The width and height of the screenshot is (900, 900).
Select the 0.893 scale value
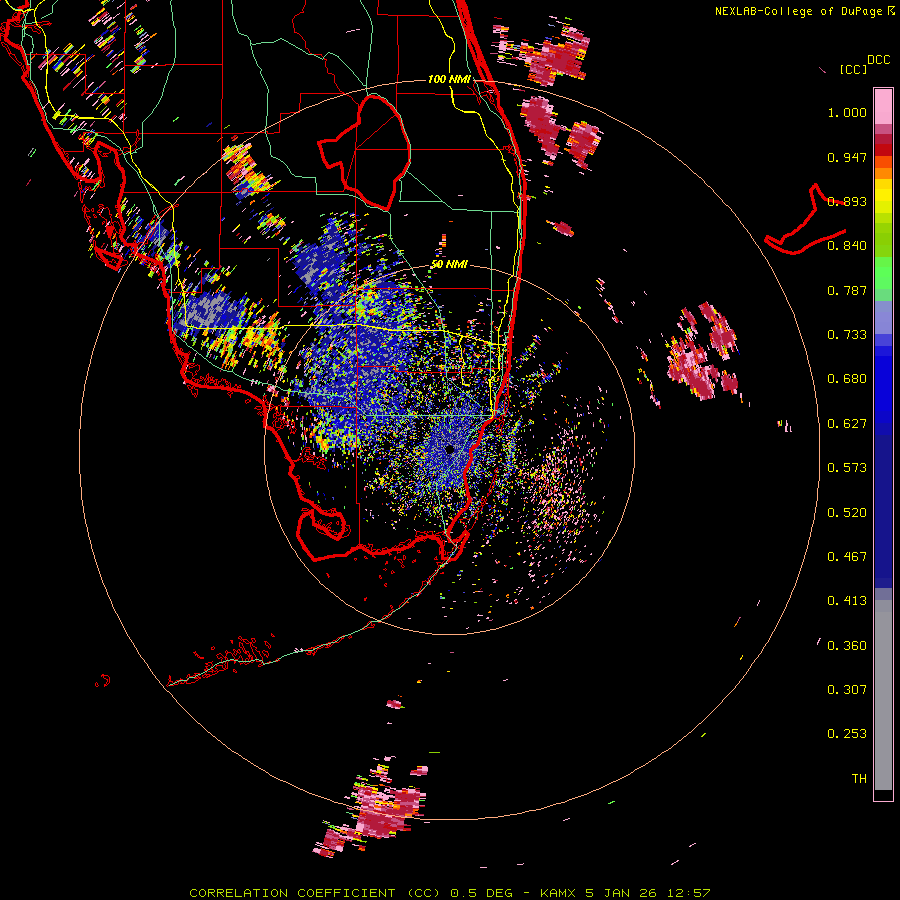click(847, 201)
